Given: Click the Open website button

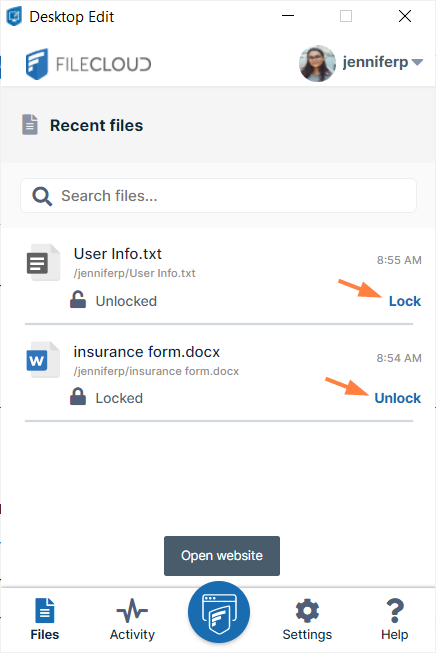Looking at the screenshot, I should click(222, 556).
